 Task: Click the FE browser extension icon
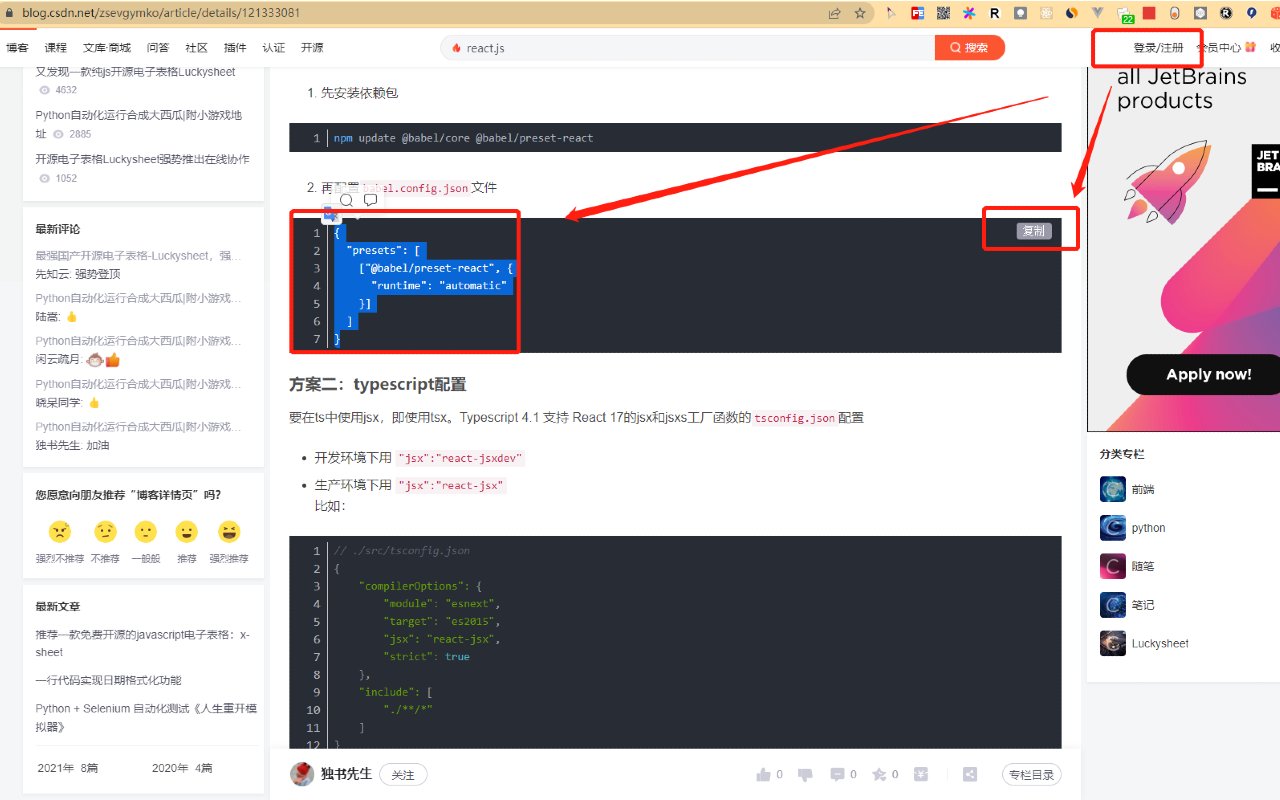pos(916,13)
